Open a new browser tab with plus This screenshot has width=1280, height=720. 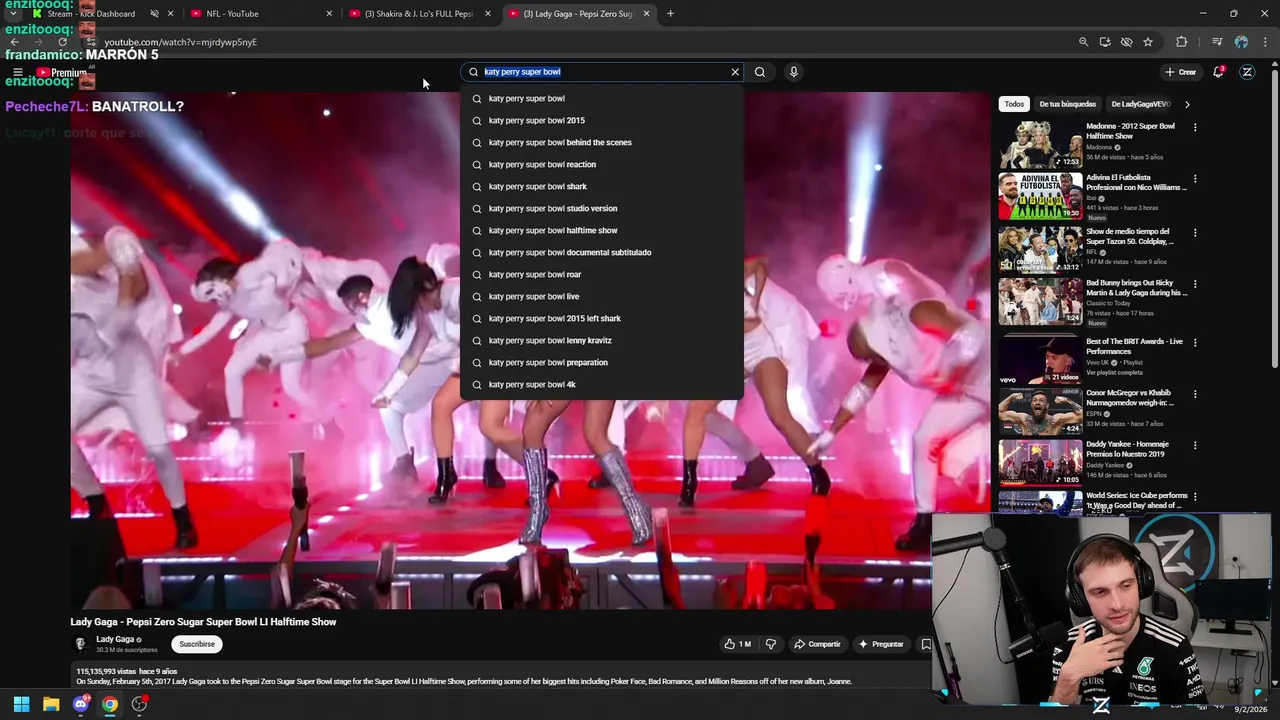(670, 14)
